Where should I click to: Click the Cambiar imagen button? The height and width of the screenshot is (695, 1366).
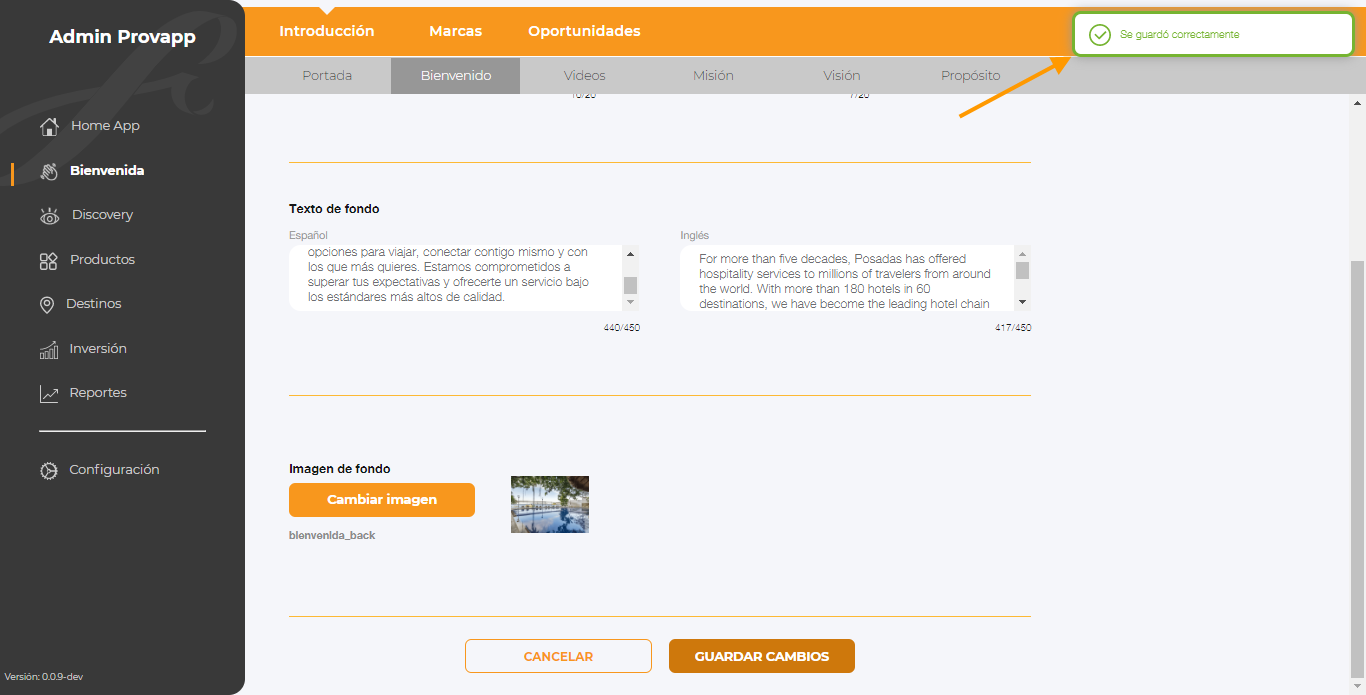[382, 500]
